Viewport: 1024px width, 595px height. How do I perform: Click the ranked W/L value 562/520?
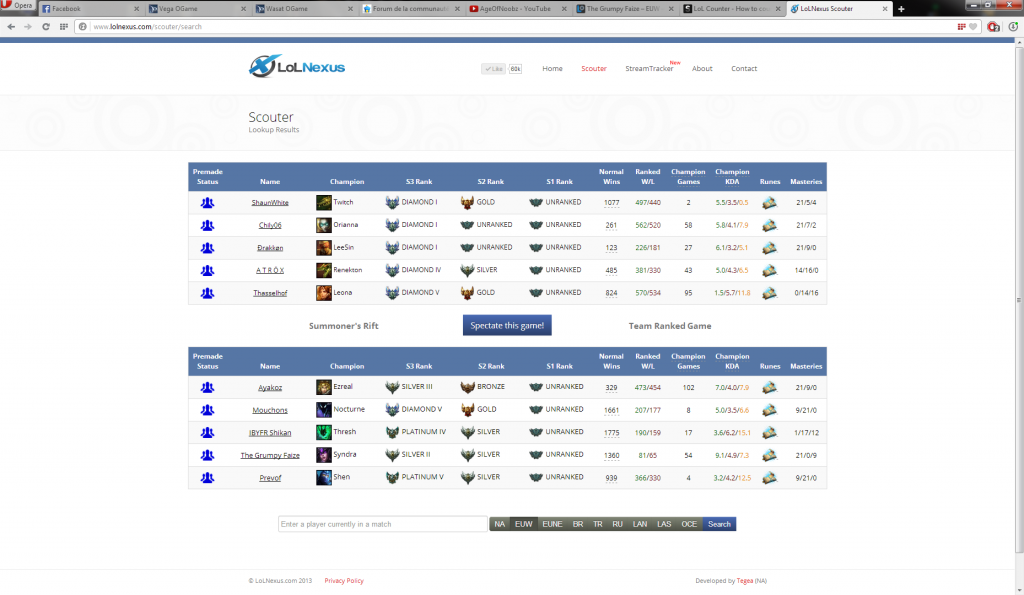click(x=648, y=225)
